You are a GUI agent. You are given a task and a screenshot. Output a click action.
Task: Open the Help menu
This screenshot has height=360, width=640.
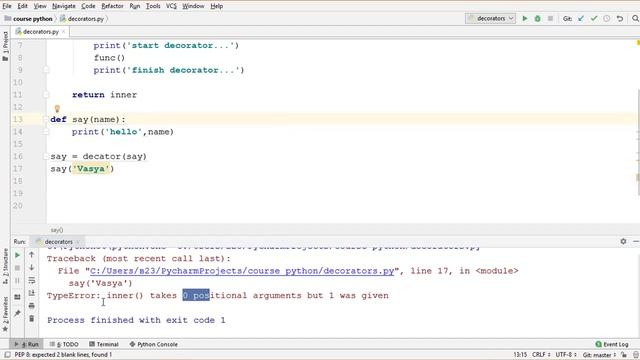[217, 6]
